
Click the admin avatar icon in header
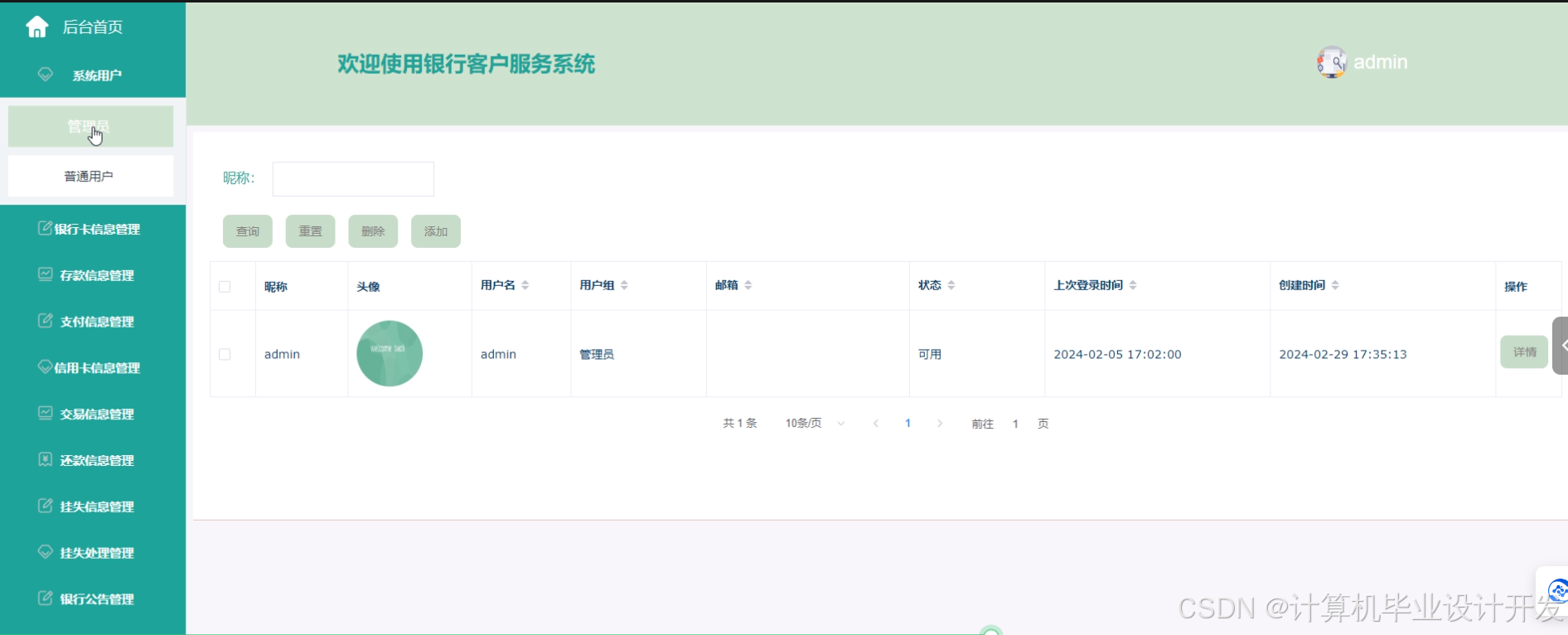tap(1332, 62)
